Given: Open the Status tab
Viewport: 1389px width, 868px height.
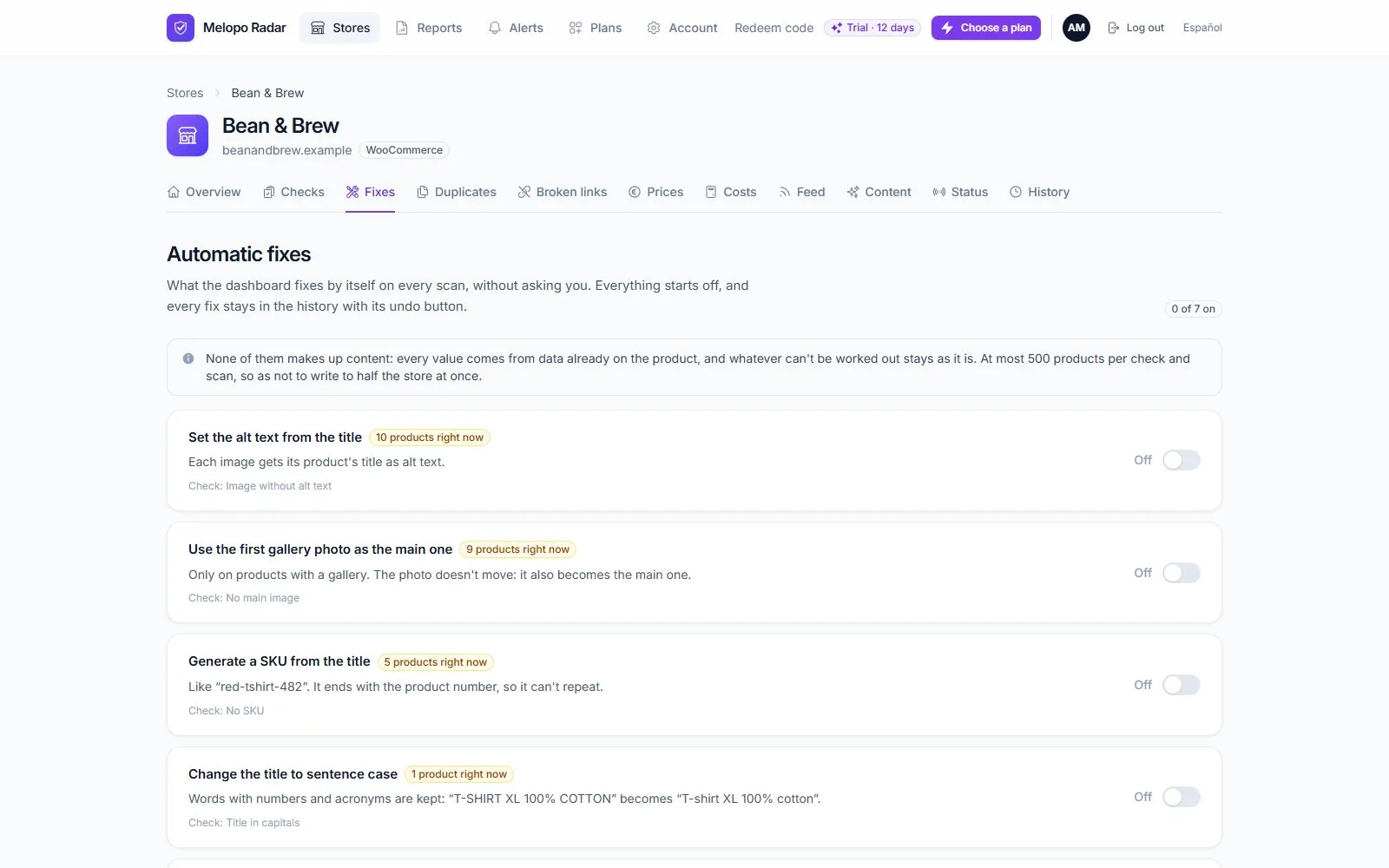Looking at the screenshot, I should [960, 192].
